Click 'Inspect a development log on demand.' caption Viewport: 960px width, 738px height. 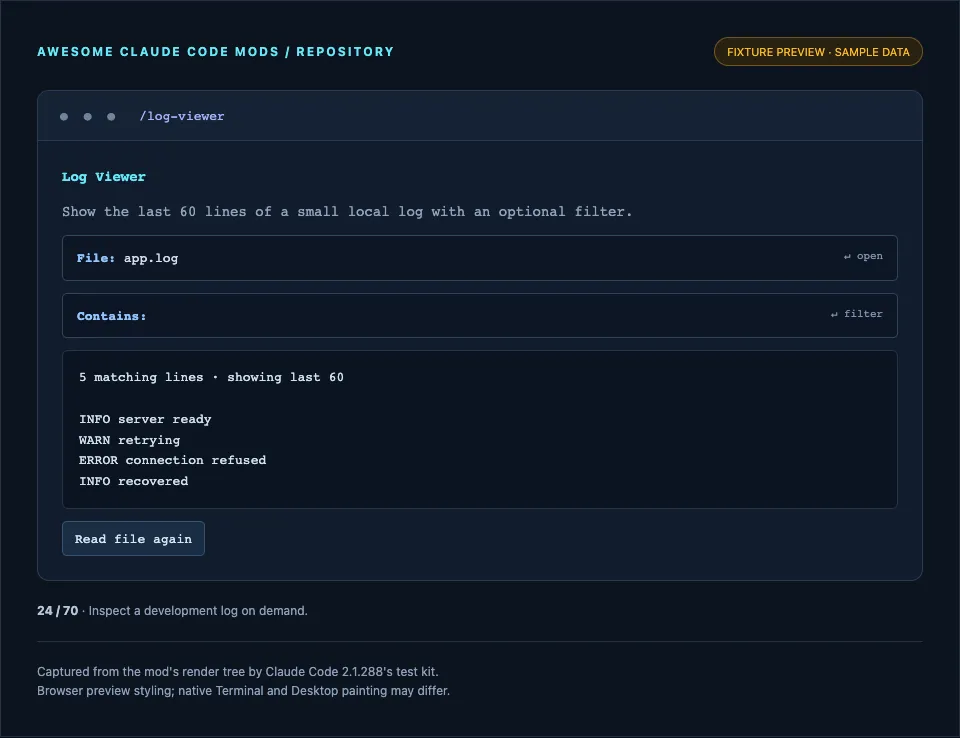pyautogui.click(x=198, y=611)
